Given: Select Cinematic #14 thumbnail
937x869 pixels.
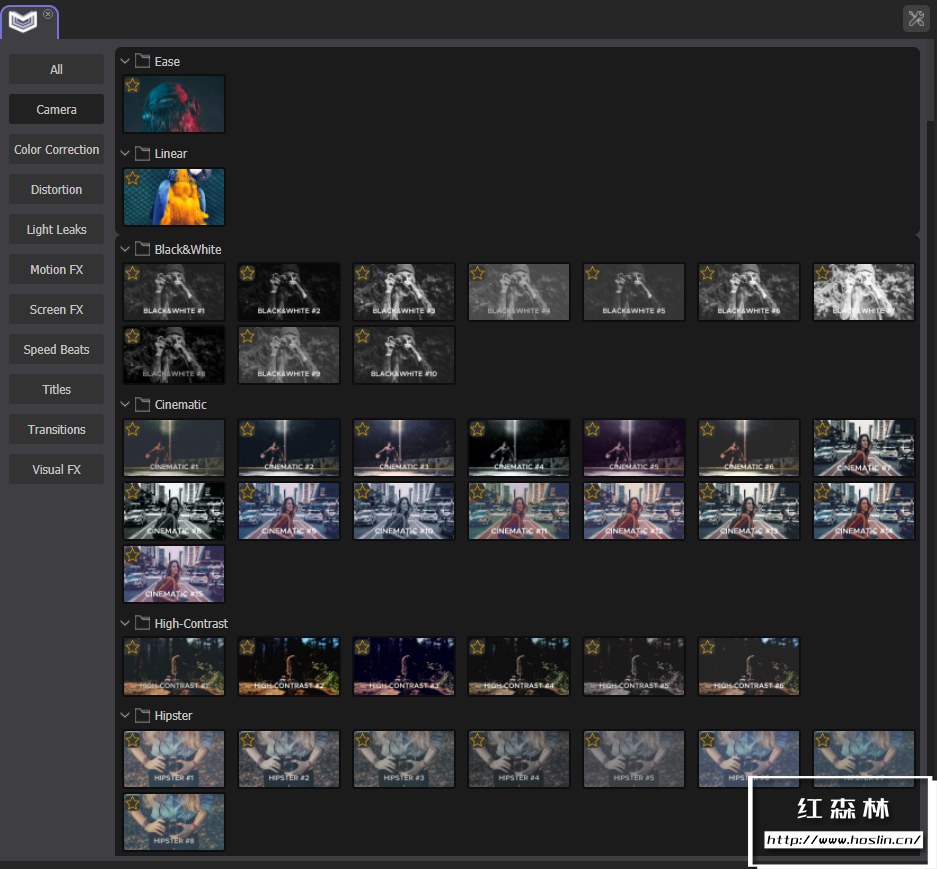Looking at the screenshot, I should 864,511.
